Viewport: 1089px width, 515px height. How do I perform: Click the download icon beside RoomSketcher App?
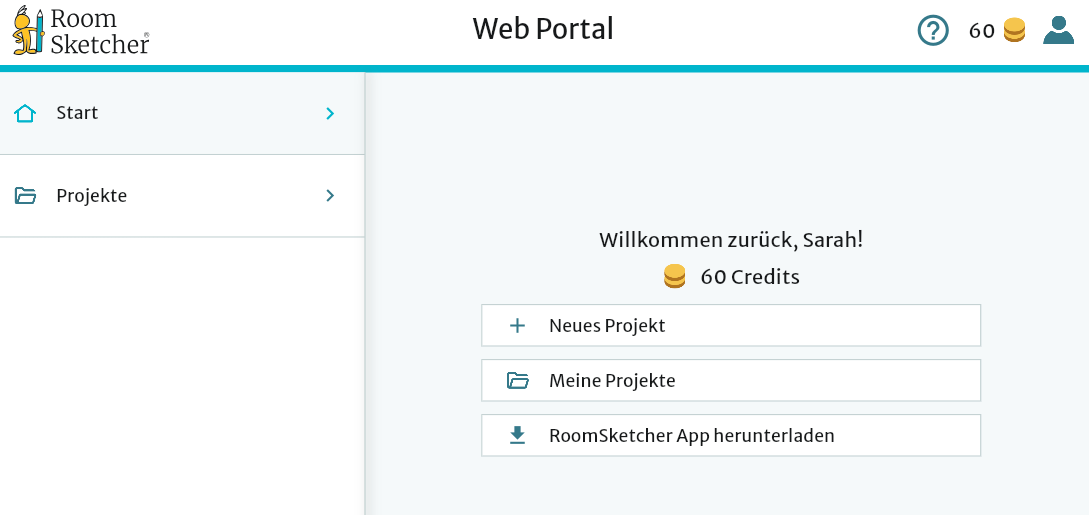pos(517,435)
